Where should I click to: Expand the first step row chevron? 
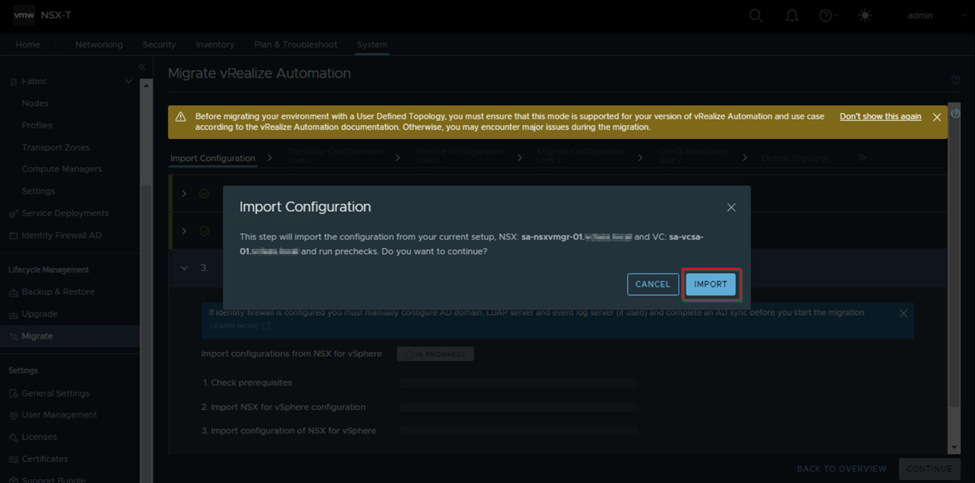pos(184,193)
